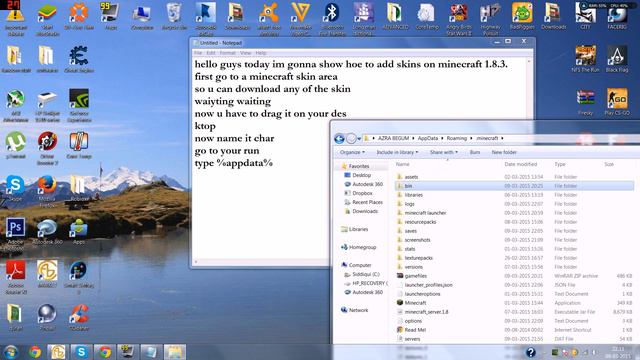Viewport: 640px width, 360px height.
Task: Select Libraries in the navigation pane
Action: coord(358,229)
